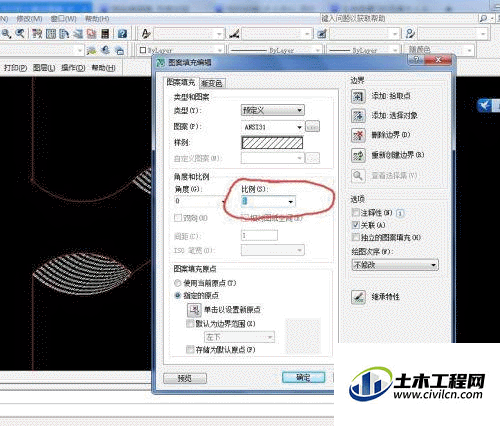500x426 pixels.
Task: Click the ANSI31 hatch pattern swatch sample
Action: tap(272, 143)
